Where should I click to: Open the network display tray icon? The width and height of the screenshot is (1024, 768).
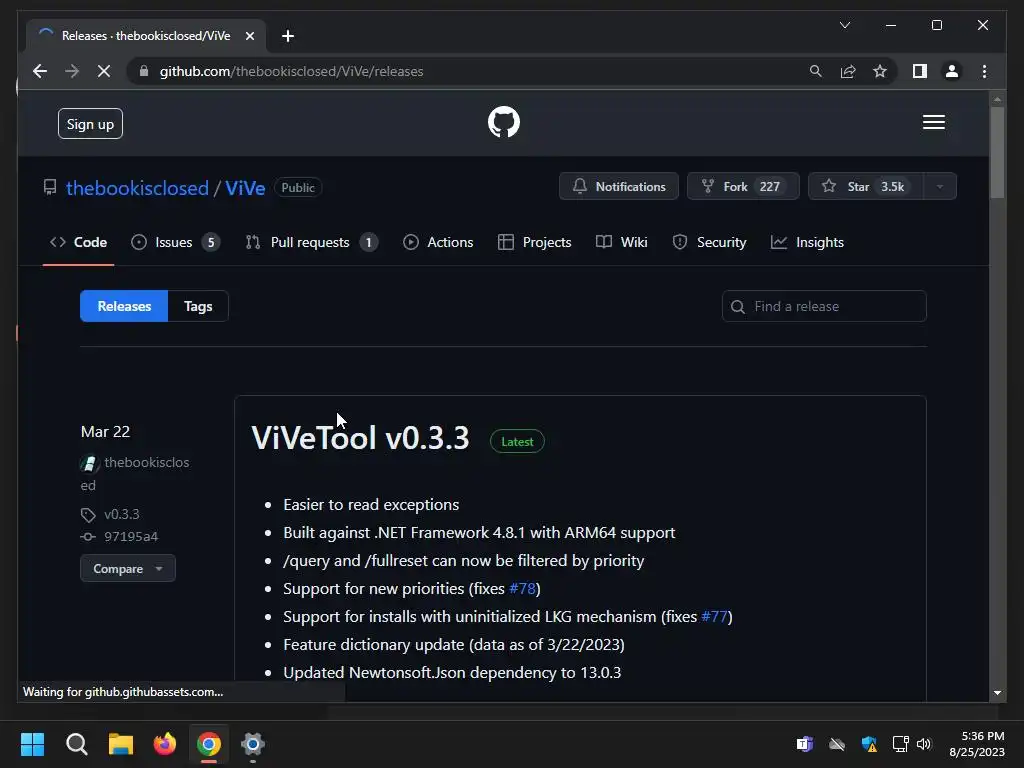(x=900, y=744)
